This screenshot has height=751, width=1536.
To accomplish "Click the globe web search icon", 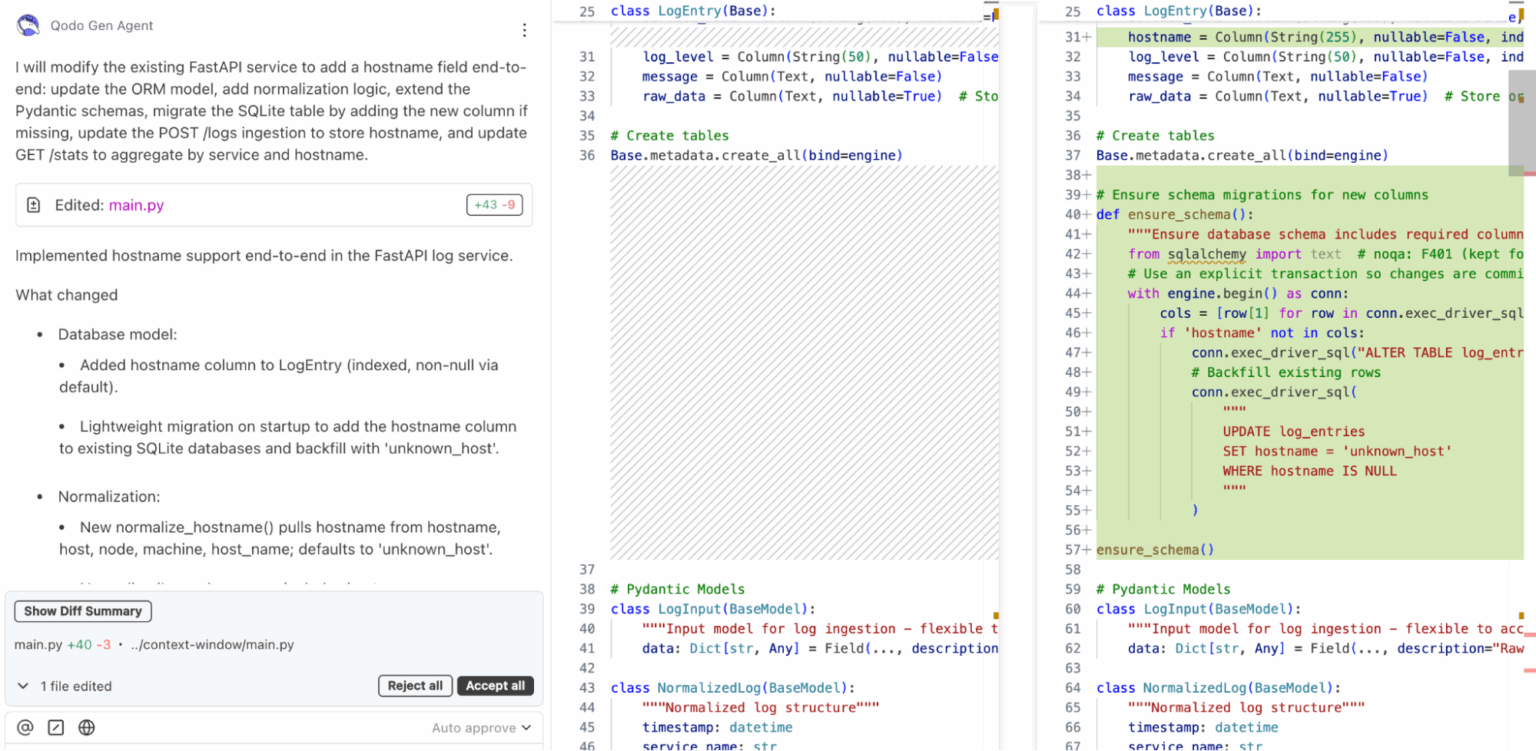I will click(87, 728).
